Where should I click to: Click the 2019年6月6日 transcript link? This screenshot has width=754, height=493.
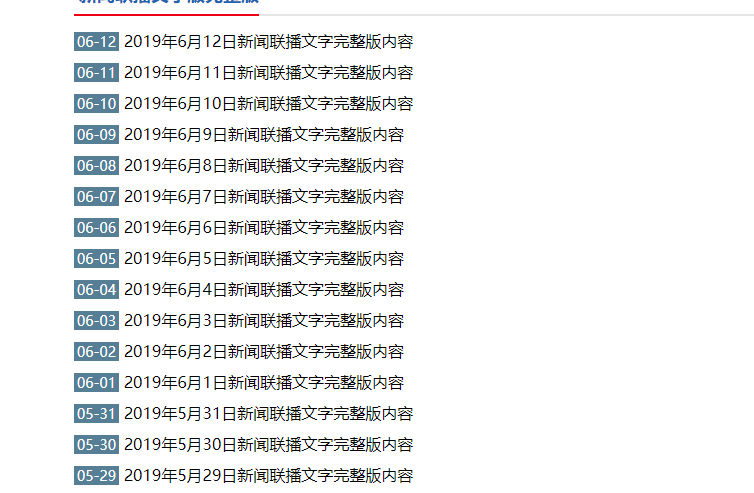tap(264, 228)
